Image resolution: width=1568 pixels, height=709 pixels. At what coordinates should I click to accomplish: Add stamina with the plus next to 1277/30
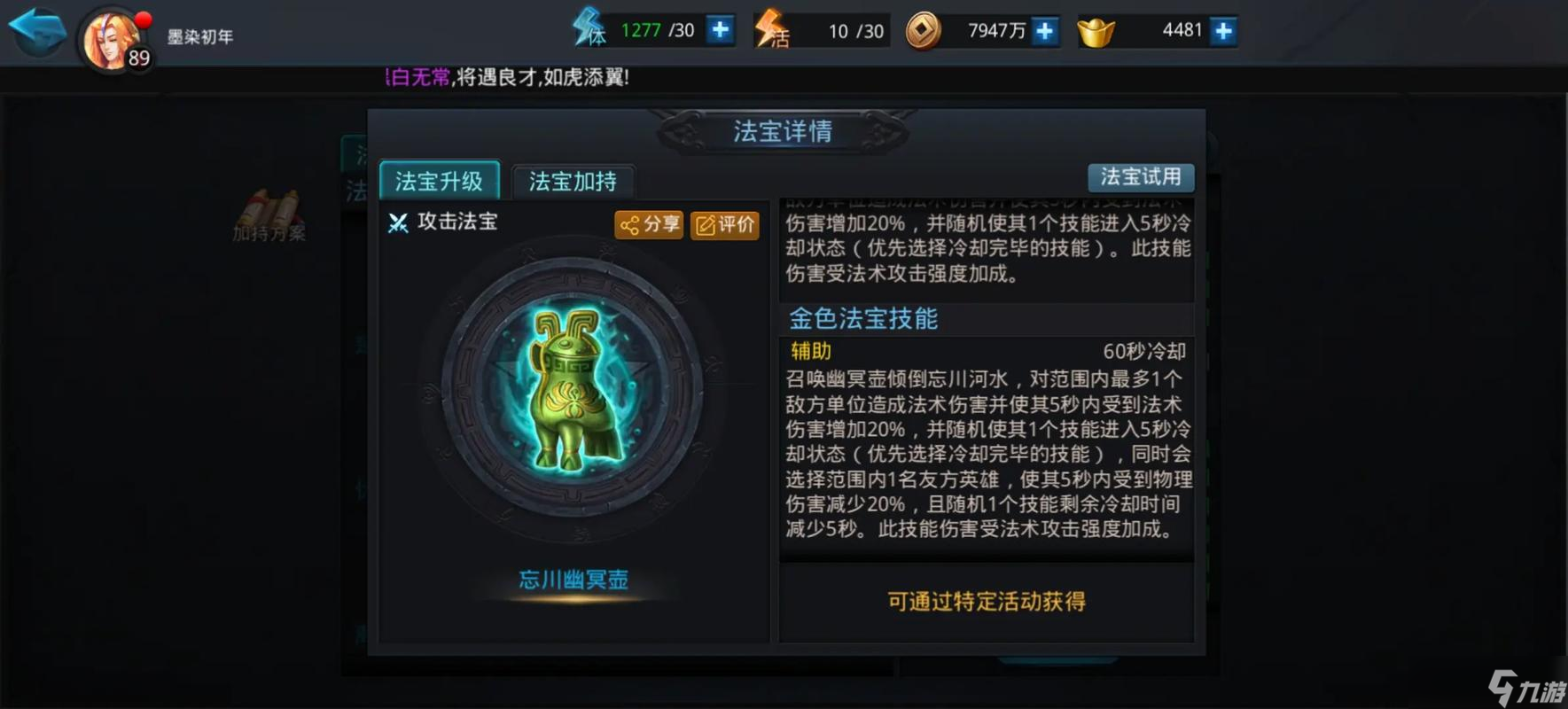pyautogui.click(x=721, y=30)
